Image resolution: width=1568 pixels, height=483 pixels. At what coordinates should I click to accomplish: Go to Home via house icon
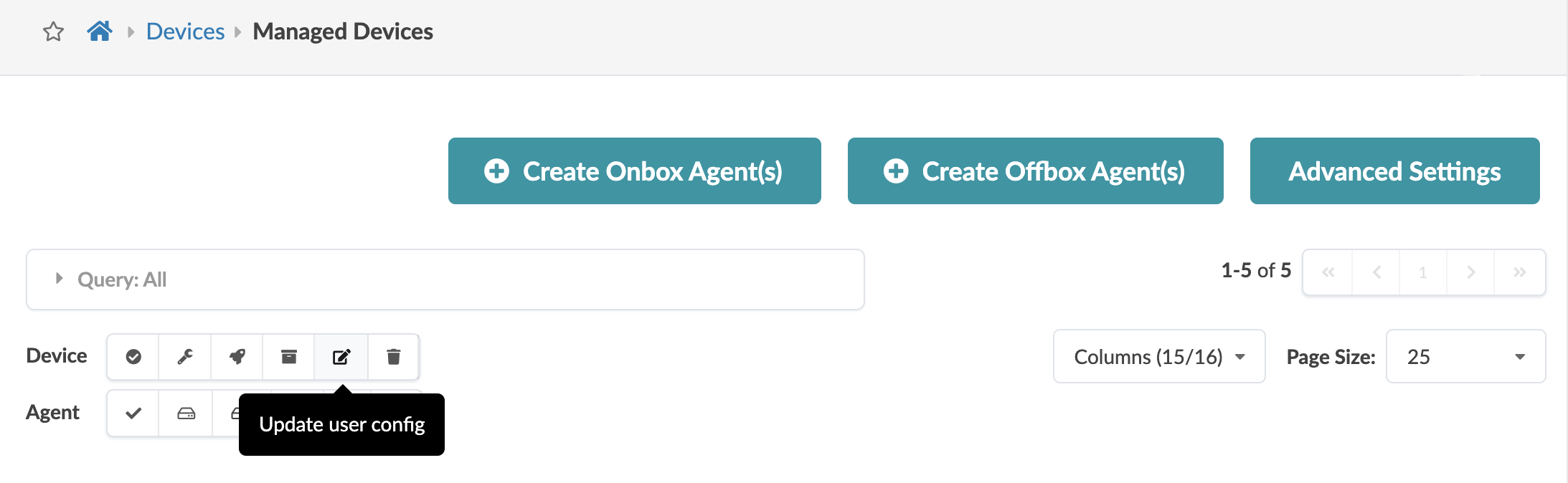100,32
